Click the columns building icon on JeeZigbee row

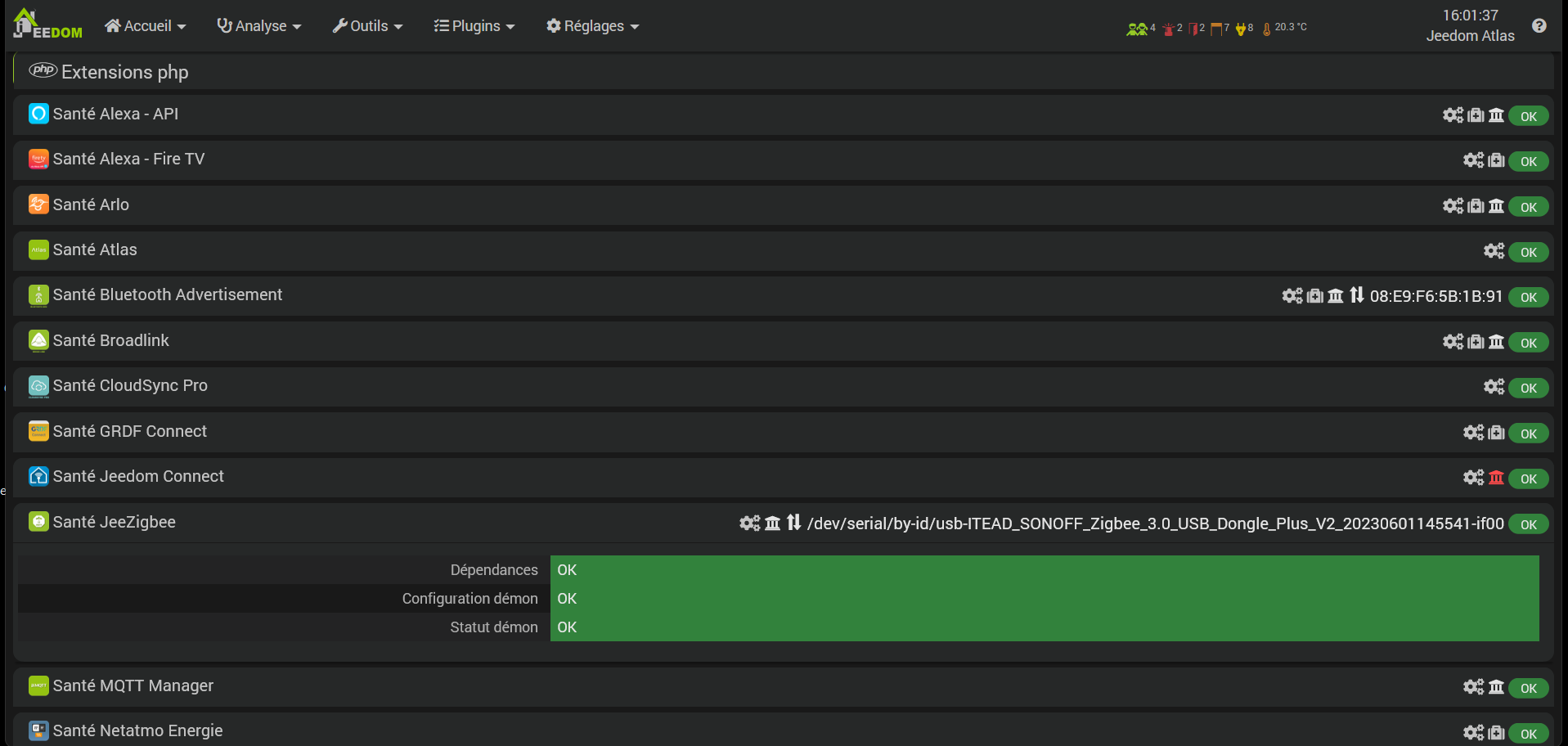(x=773, y=524)
